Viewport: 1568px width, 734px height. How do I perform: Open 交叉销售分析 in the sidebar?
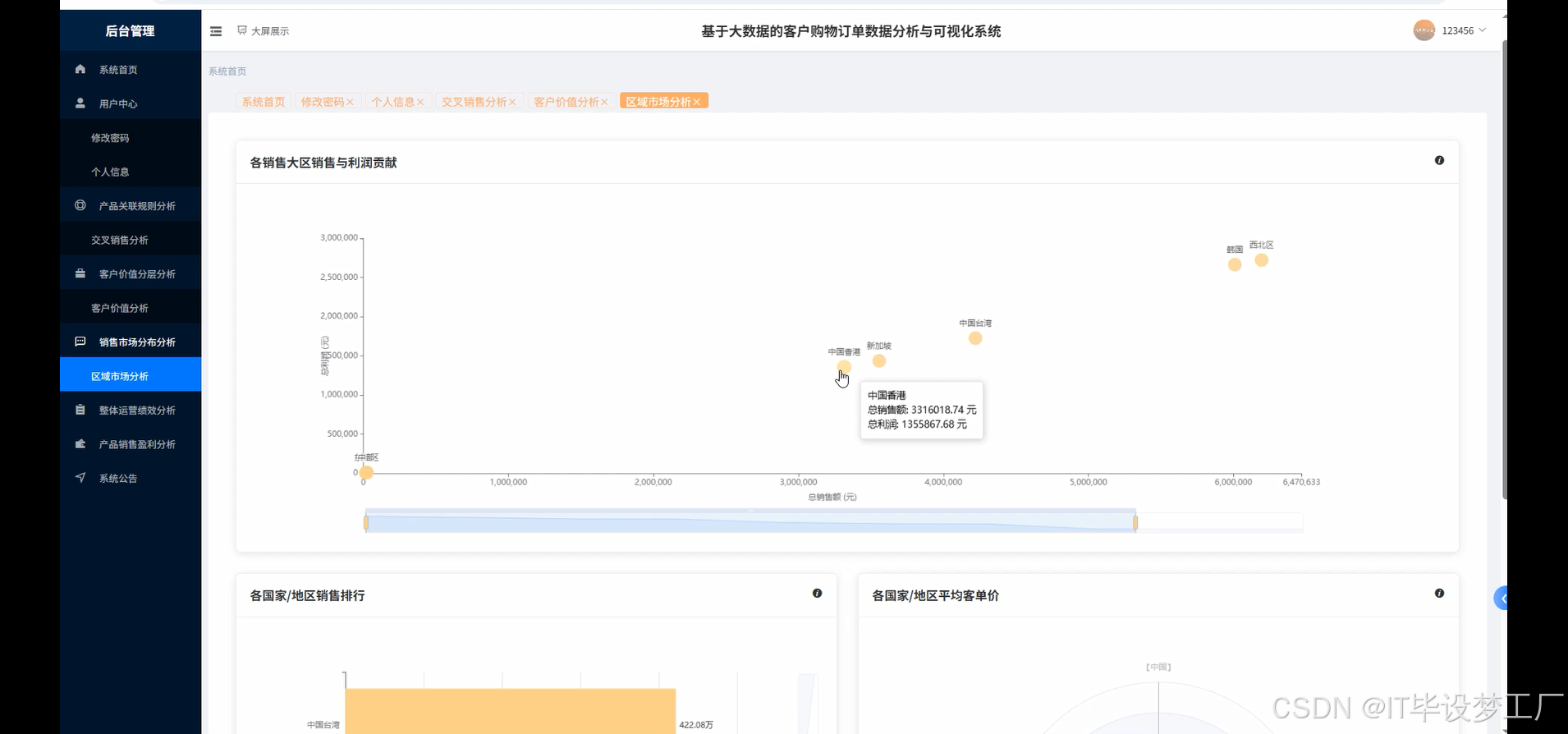[131, 240]
